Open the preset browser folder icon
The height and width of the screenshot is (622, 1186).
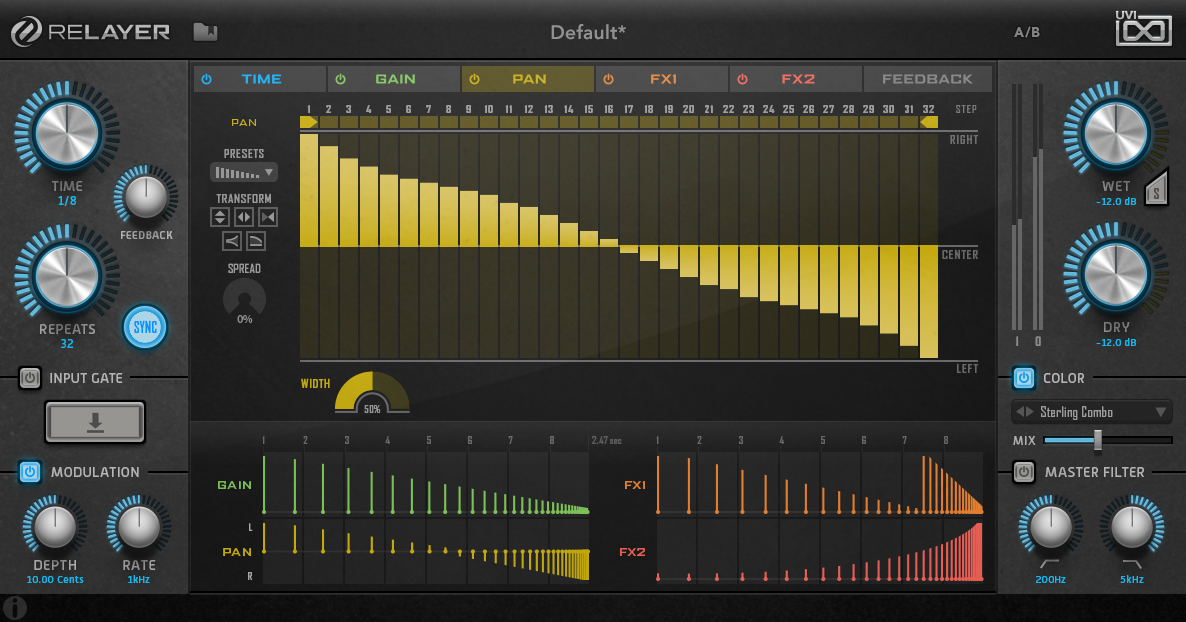click(205, 32)
